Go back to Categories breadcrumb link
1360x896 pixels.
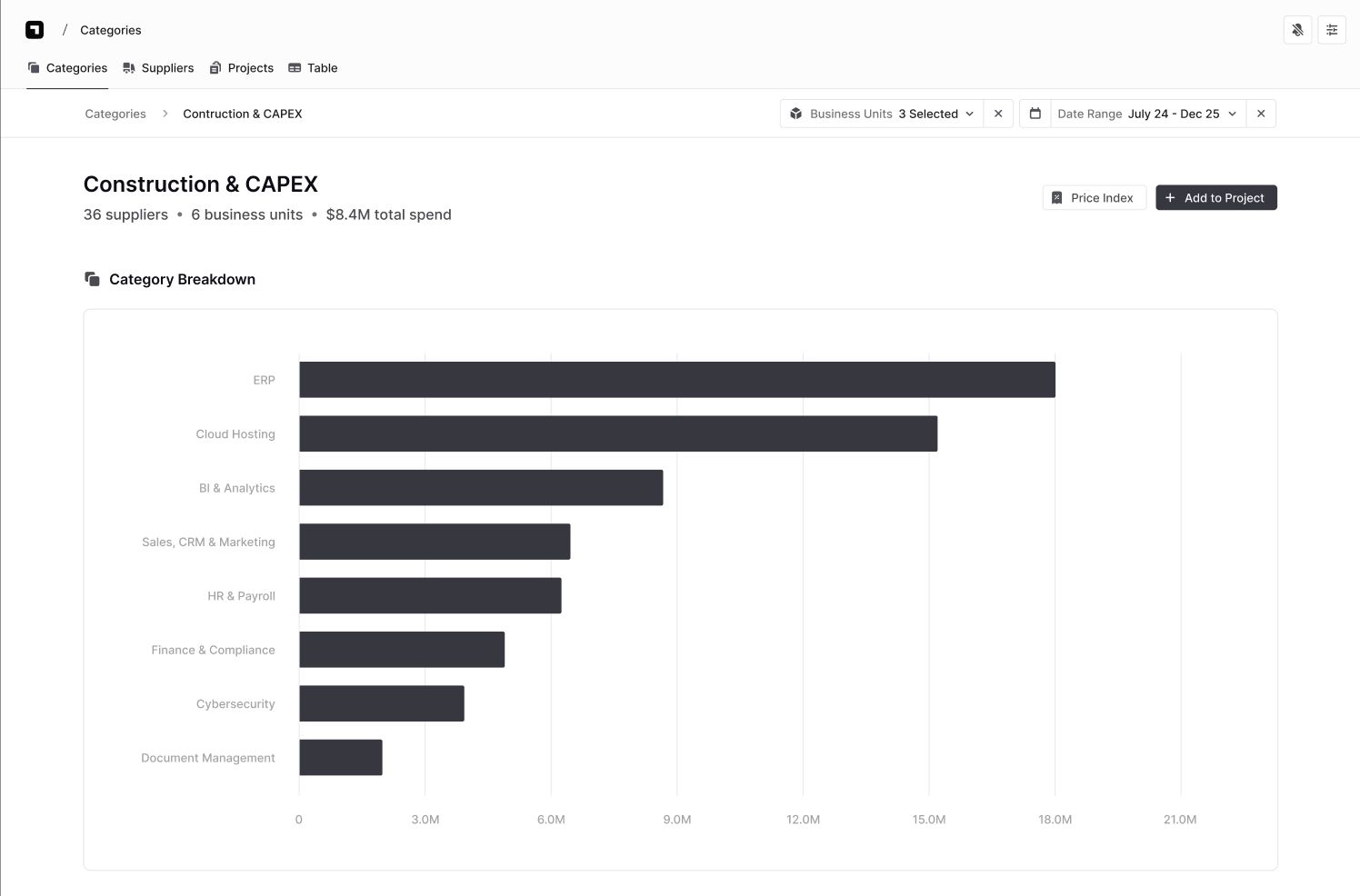(115, 114)
